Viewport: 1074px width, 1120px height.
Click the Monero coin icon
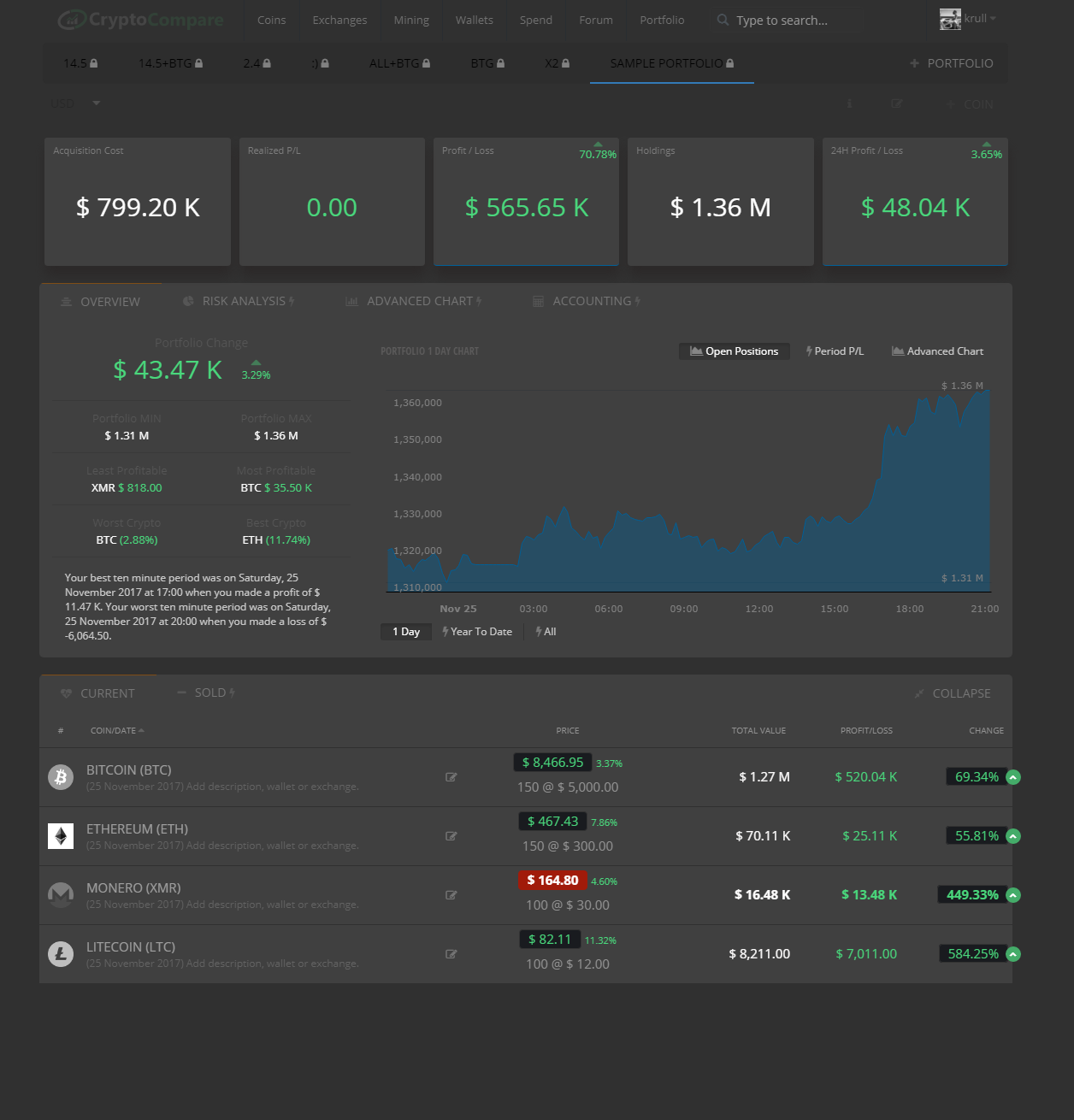pyautogui.click(x=61, y=895)
